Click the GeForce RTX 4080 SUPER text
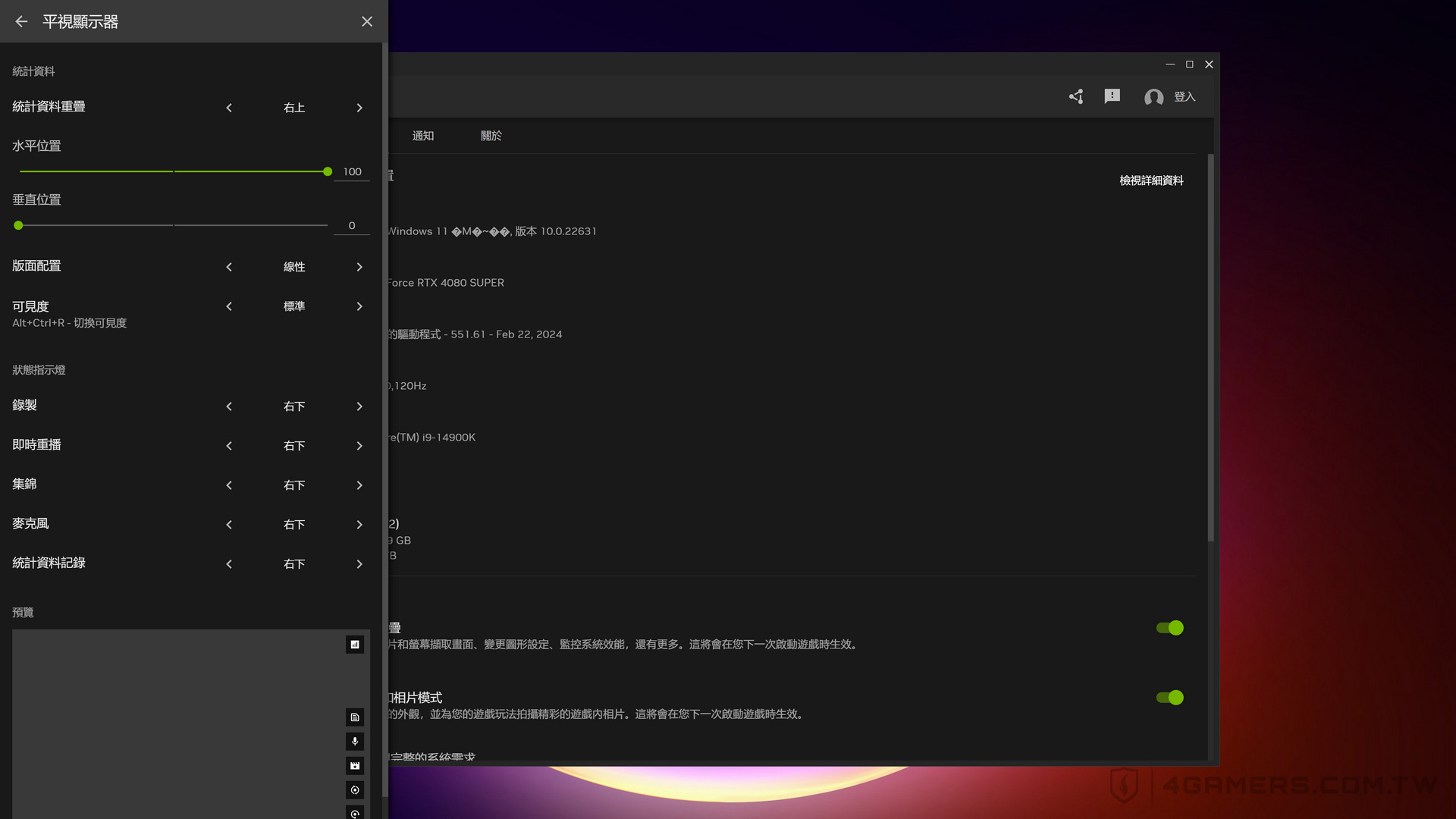This screenshot has width=1456, height=819. click(446, 283)
